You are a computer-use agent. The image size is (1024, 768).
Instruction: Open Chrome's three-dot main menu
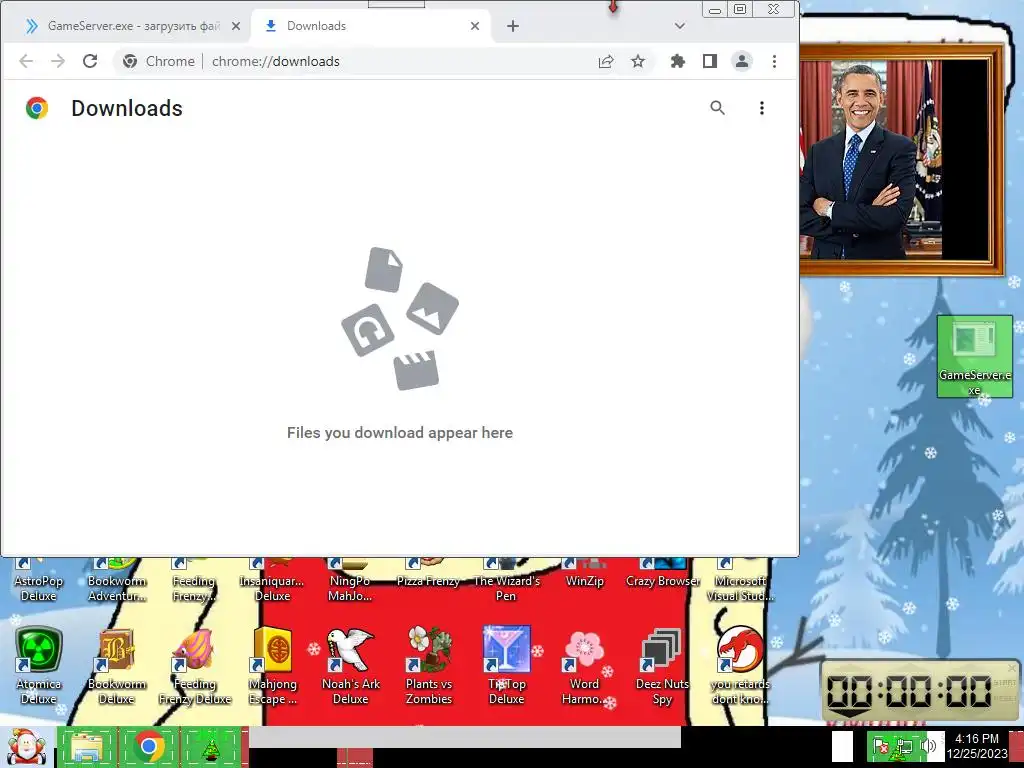point(775,61)
